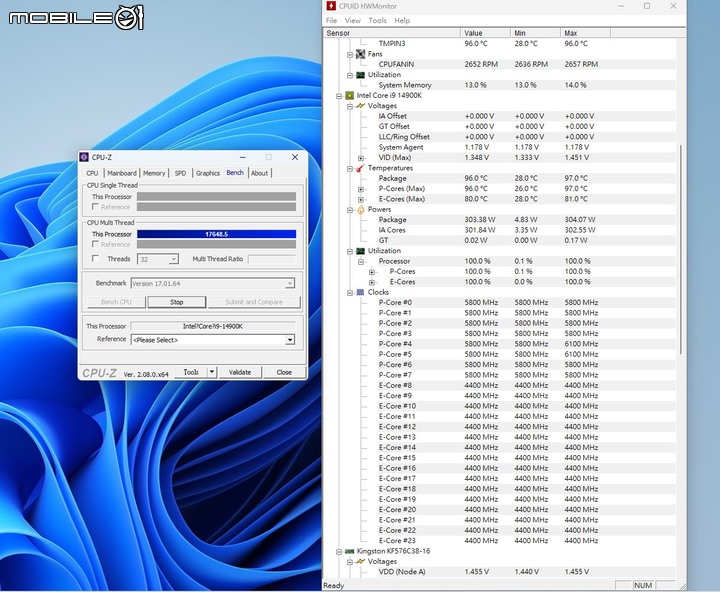Open the About tab in CPU-Z
This screenshot has width=720, height=592.
pos(259,173)
